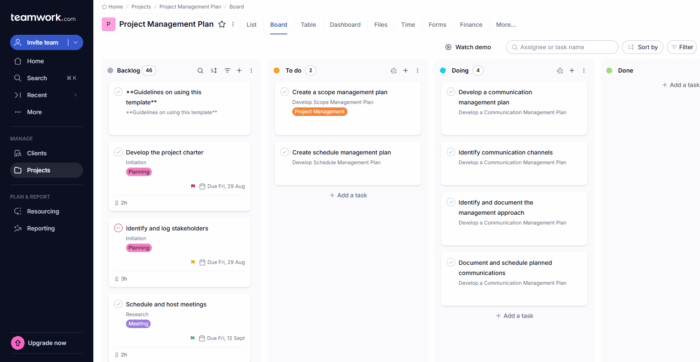The image size is (700, 362).
Task: Star the Project Management Plan project
Action: [222, 25]
